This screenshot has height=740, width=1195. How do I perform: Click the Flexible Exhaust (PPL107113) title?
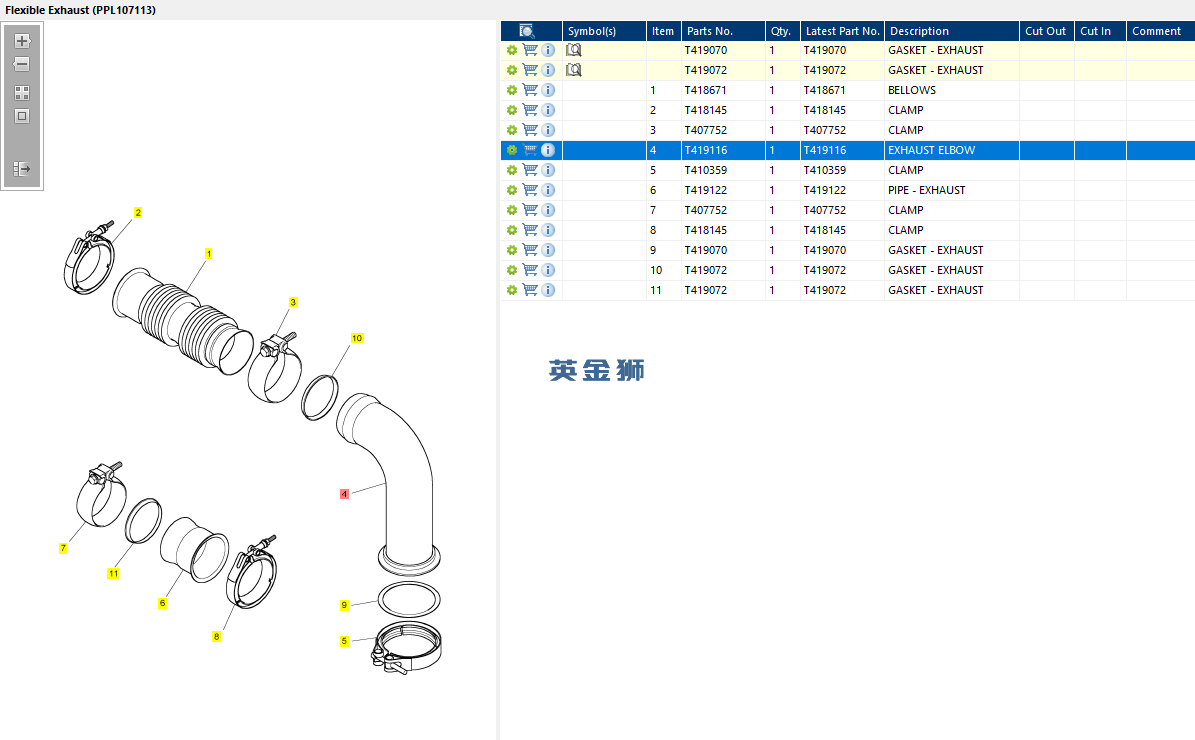(81, 10)
